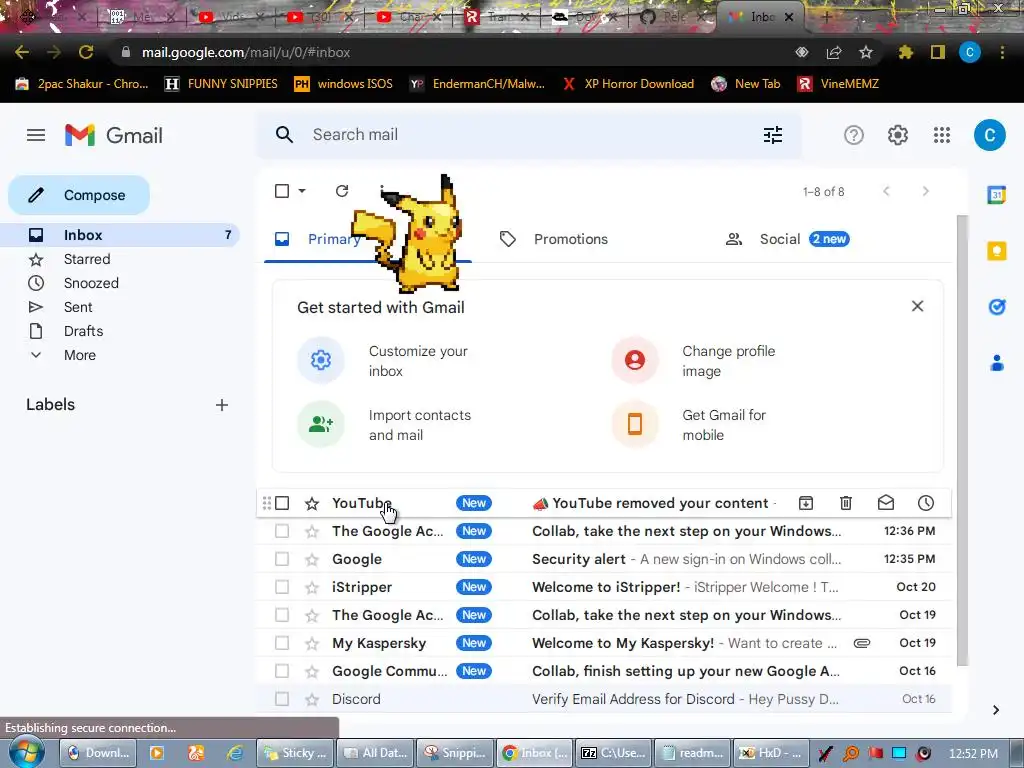Click the inbox vertical scrollbar
Screen dimensions: 1024x768
[962, 441]
